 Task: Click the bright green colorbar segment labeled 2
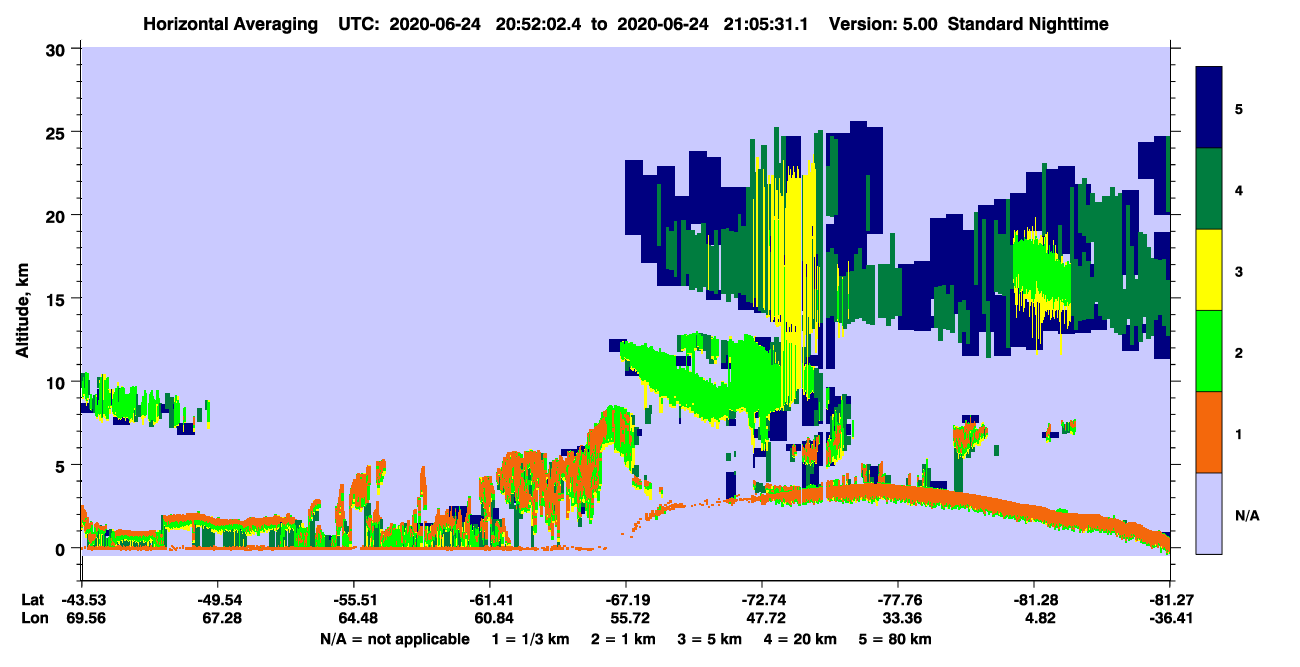[1210, 350]
